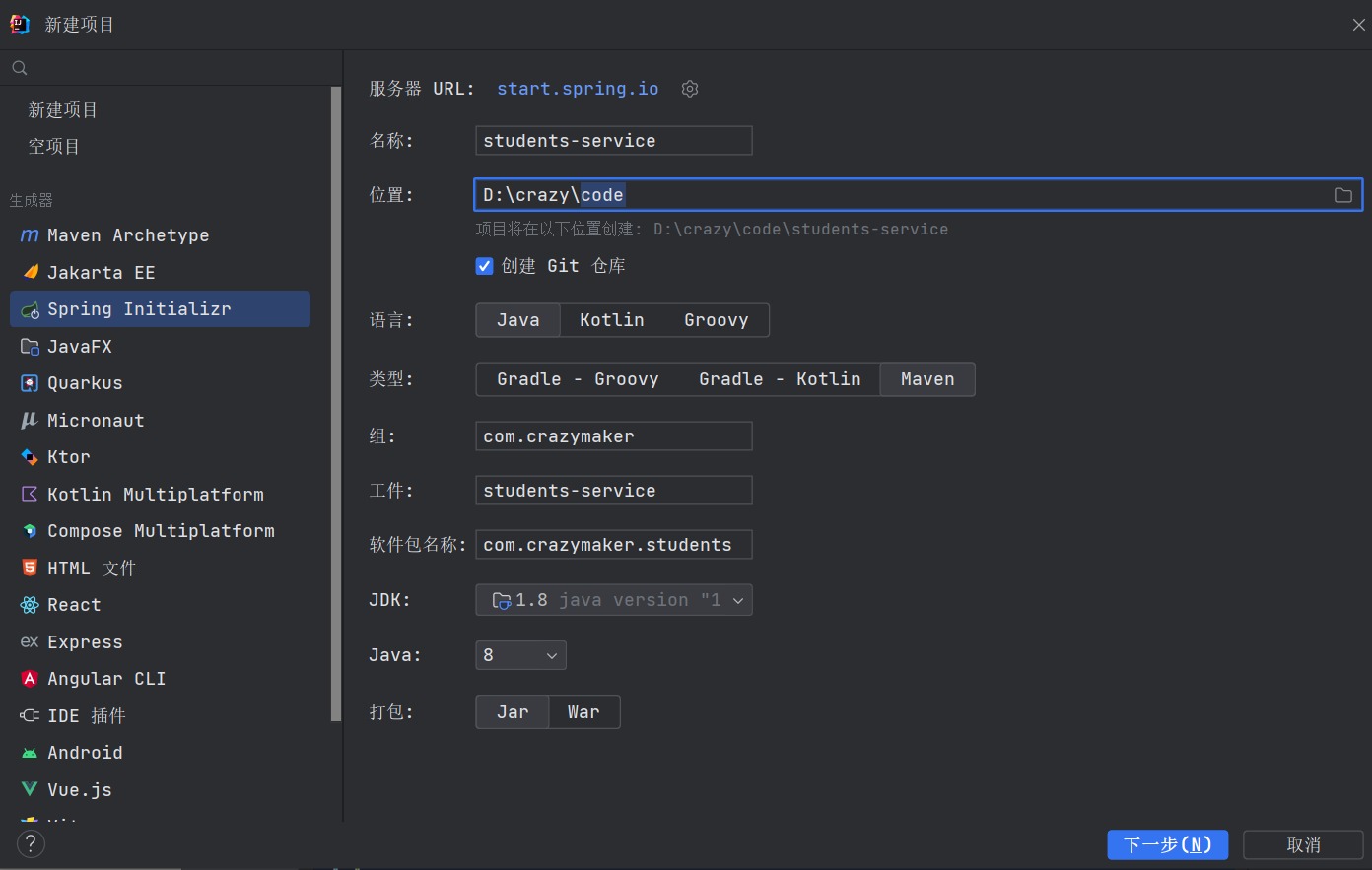Select React generator entry

coord(160,605)
